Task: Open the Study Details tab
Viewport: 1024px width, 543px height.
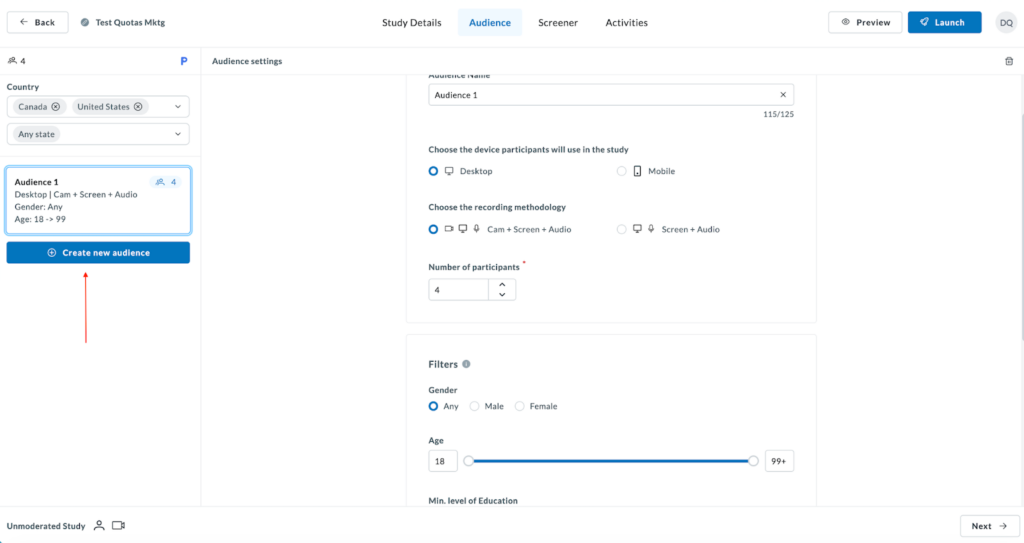Action: point(411,22)
